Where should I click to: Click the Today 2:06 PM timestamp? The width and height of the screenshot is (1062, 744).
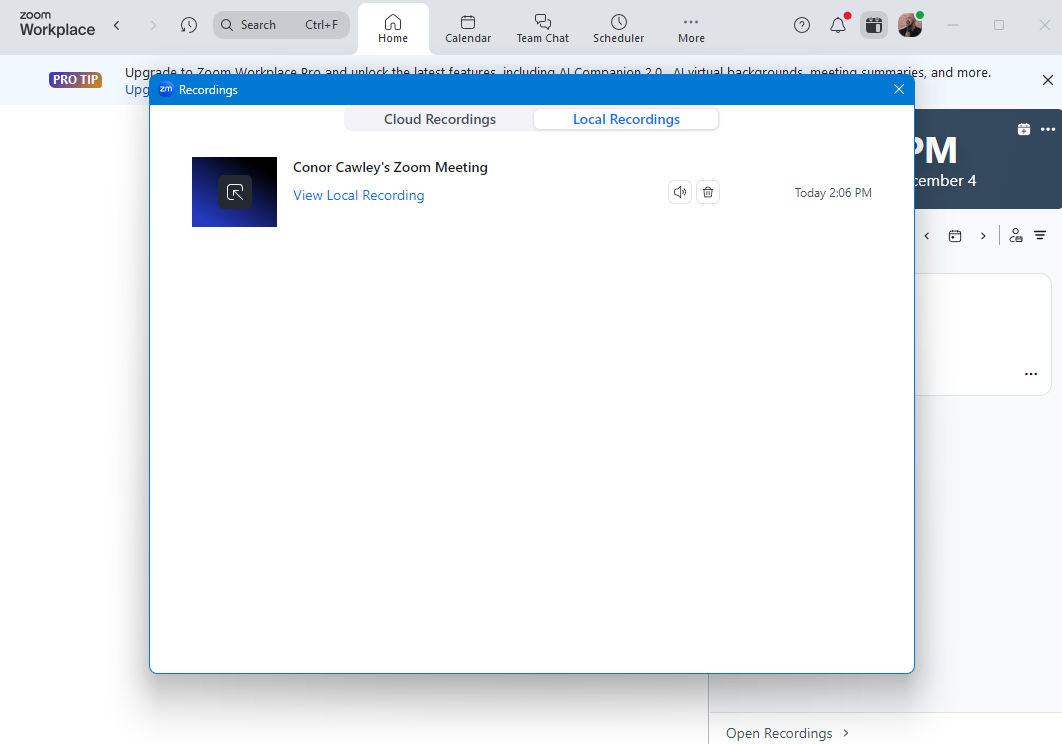[833, 193]
